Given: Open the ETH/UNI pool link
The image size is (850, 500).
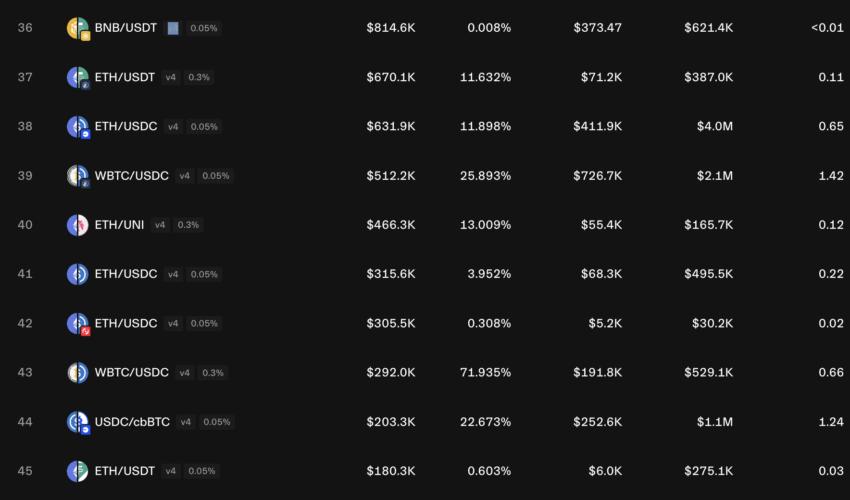Looking at the screenshot, I should [x=119, y=225].
